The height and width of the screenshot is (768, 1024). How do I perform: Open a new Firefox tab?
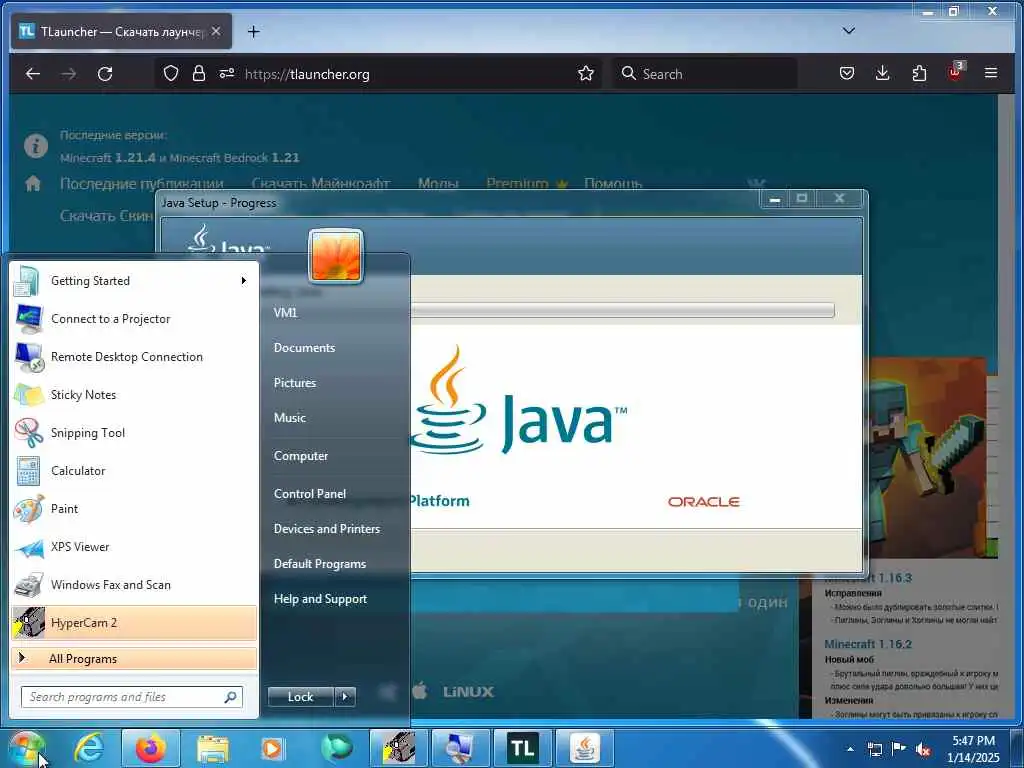coord(253,31)
